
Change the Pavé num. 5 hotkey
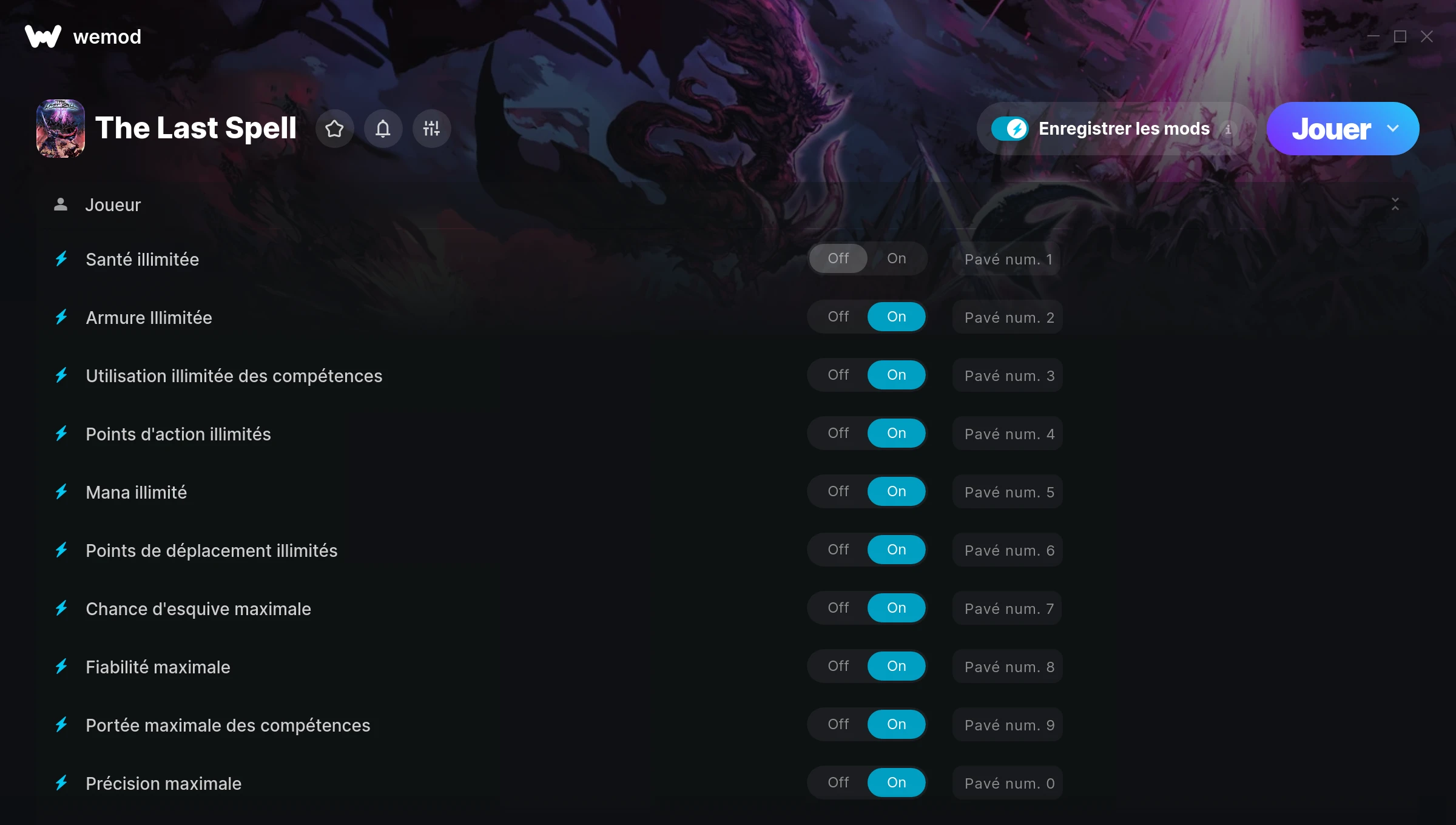click(x=1008, y=492)
